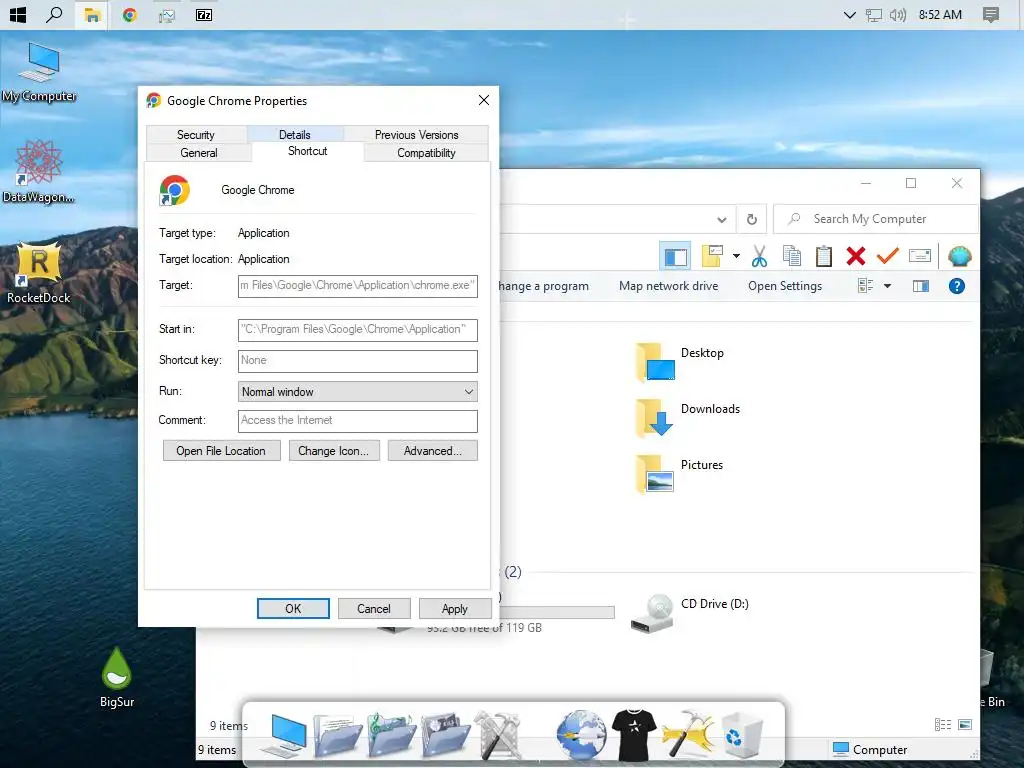Click Map network drive in Explorer
Screen dimensions: 1024x768
tap(668, 286)
